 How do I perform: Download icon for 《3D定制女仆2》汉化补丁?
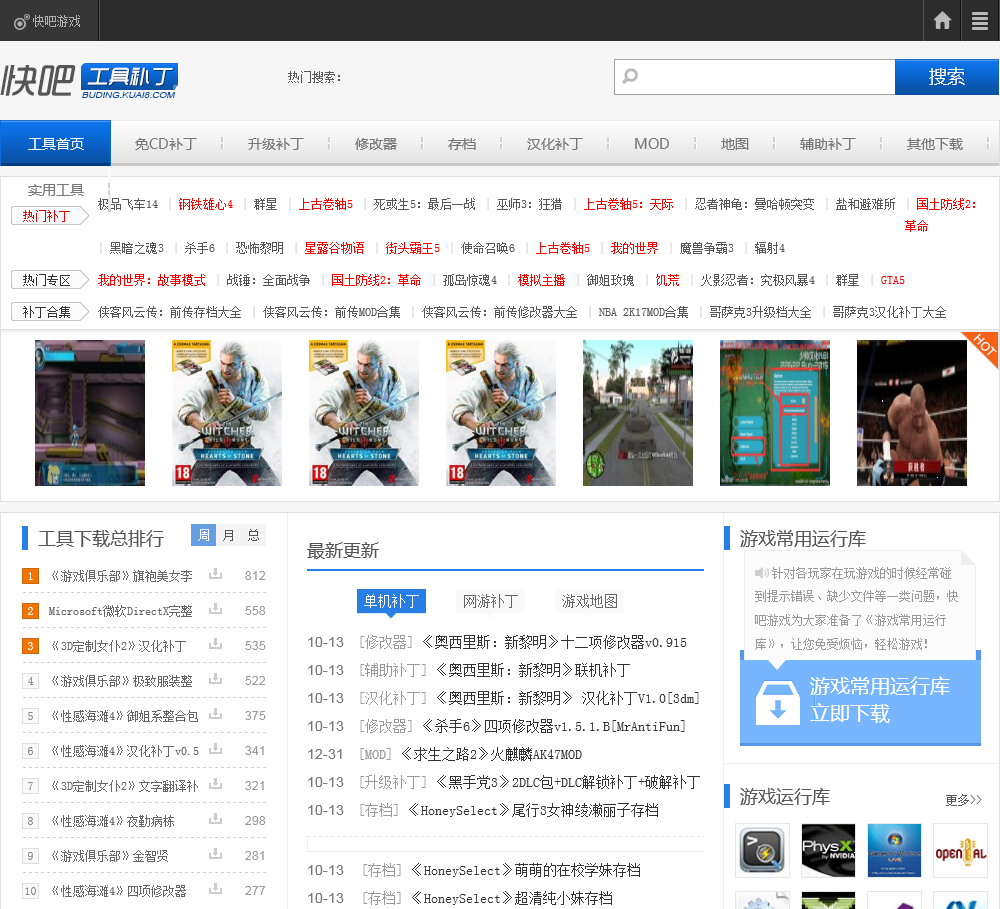(x=216, y=644)
